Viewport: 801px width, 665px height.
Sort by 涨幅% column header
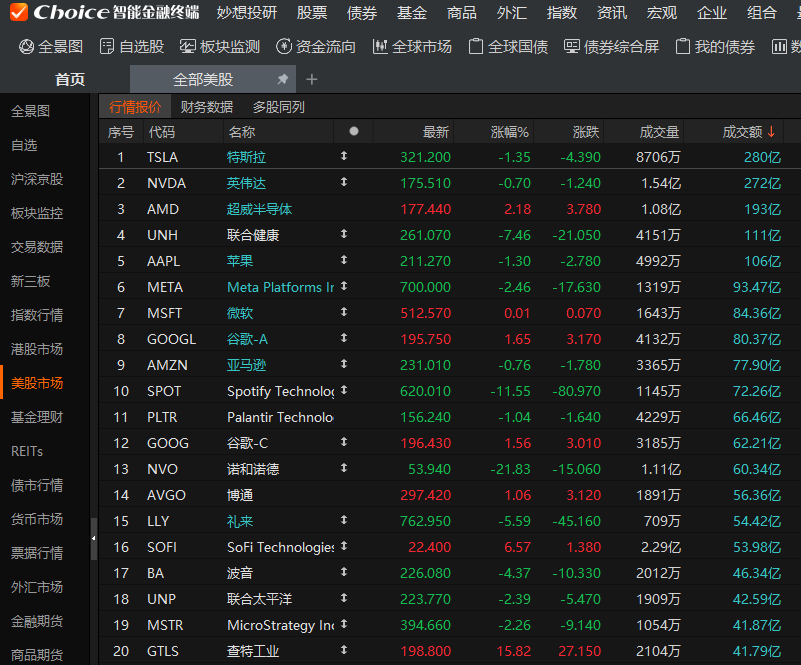click(509, 132)
